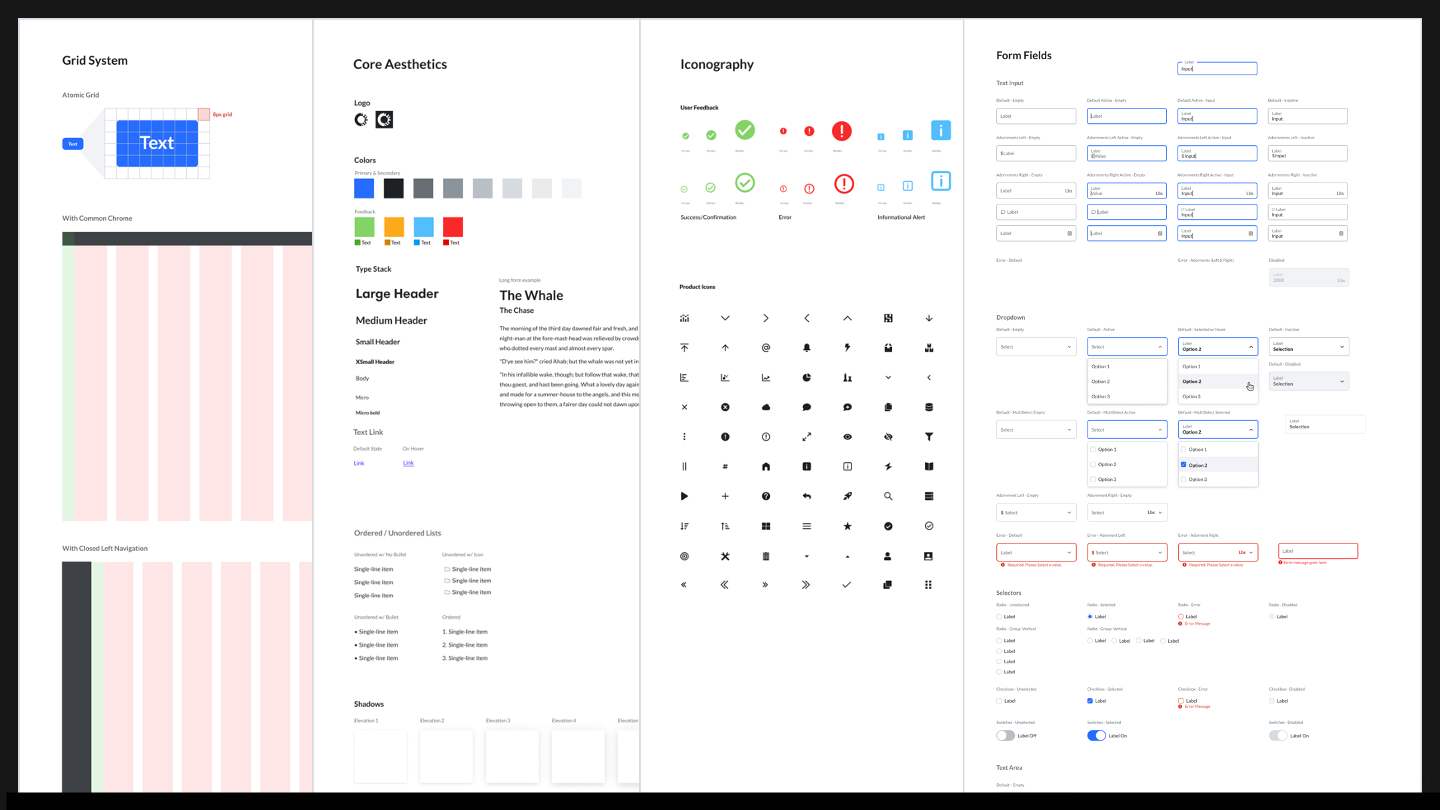Image resolution: width=1440 pixels, height=810 pixels.
Task: Click the trash can icon
Action: tap(766, 555)
